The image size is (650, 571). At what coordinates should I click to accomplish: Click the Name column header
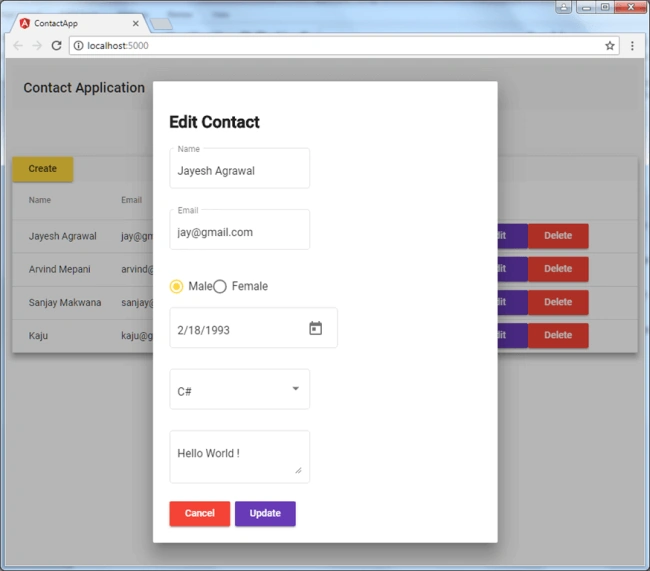[40, 200]
